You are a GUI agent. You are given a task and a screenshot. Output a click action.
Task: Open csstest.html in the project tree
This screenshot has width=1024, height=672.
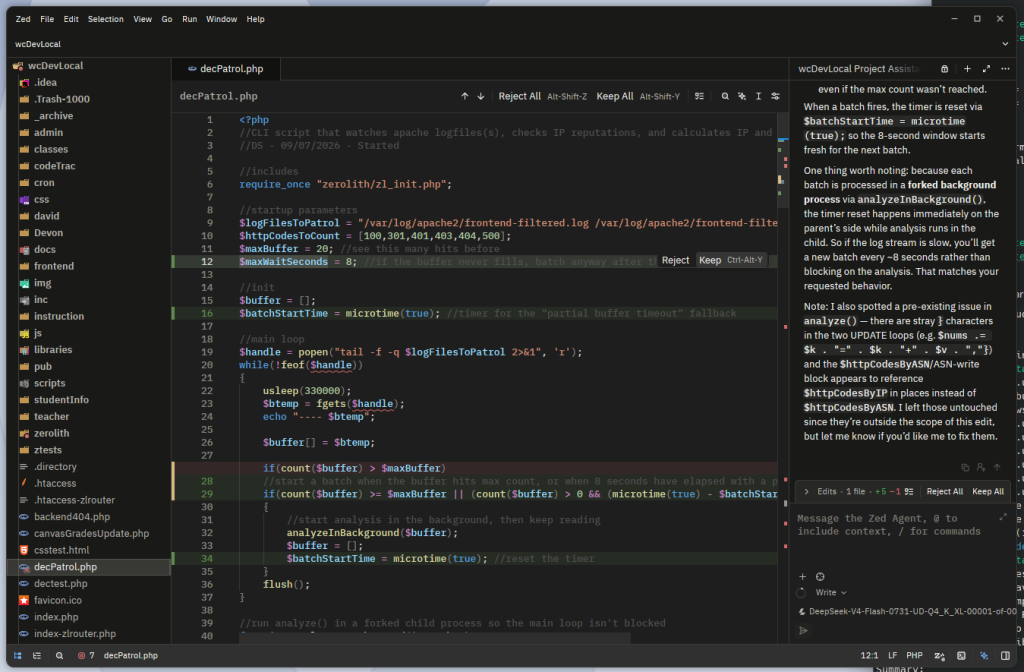point(61,551)
